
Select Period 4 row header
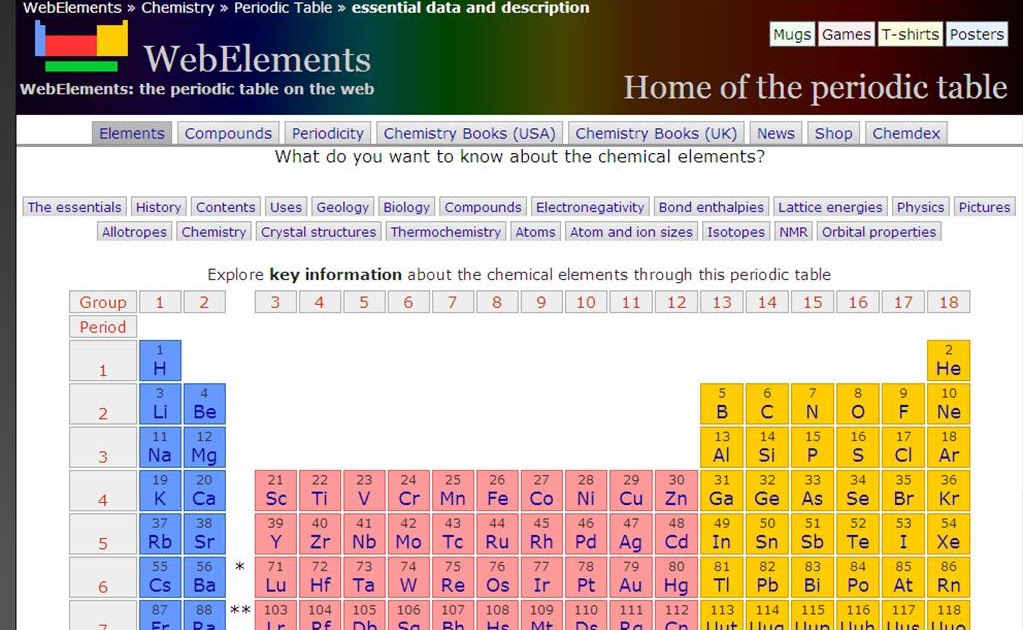pyautogui.click(x=102, y=490)
